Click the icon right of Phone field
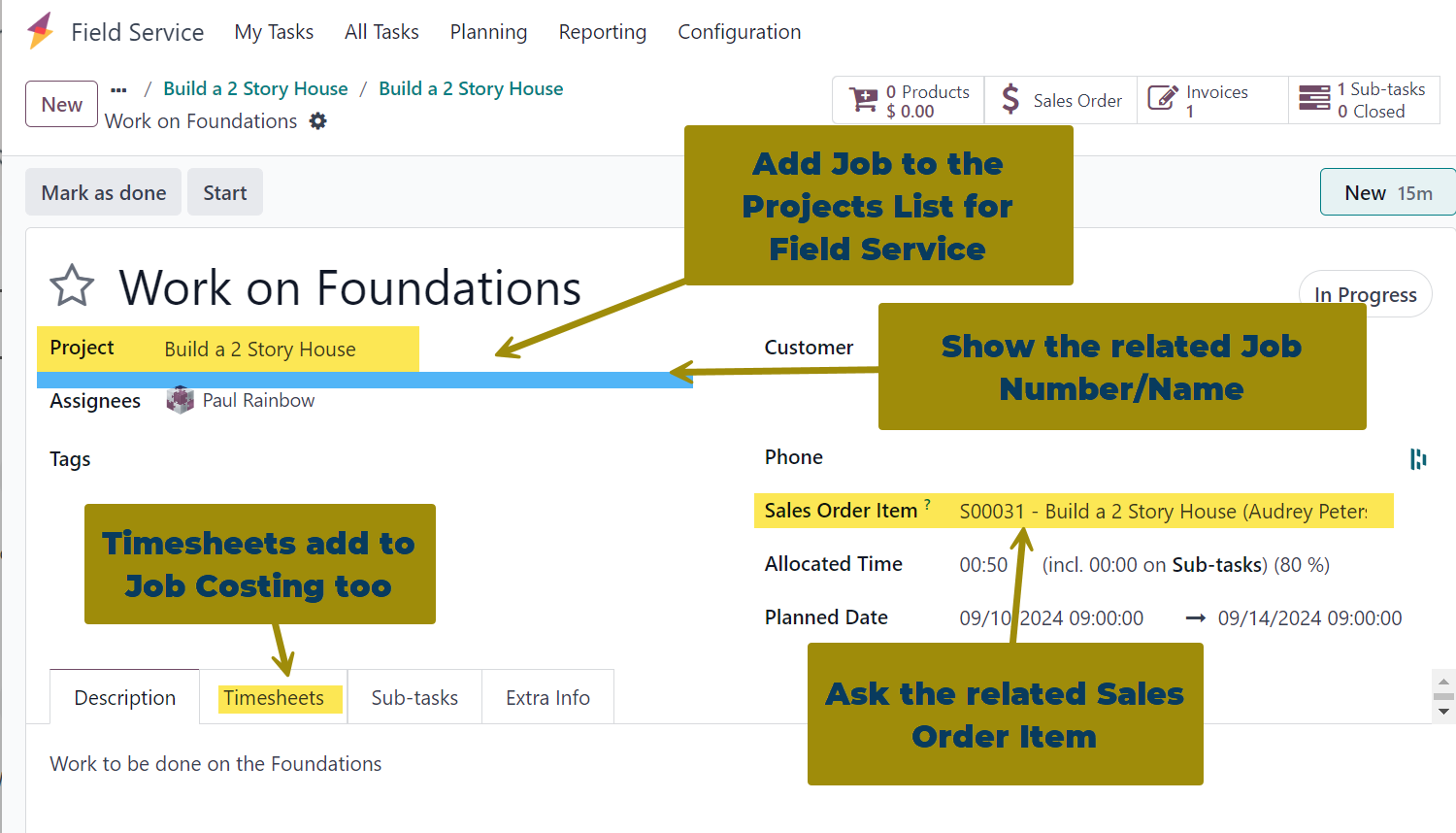1456x833 pixels. click(x=1418, y=458)
